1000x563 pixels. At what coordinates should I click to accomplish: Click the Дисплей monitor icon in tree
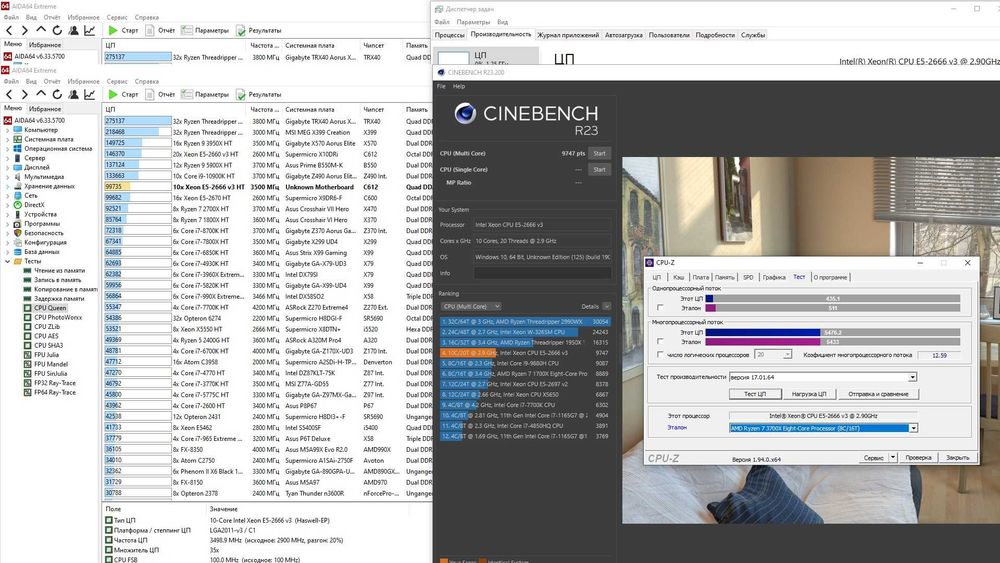(x=18, y=167)
